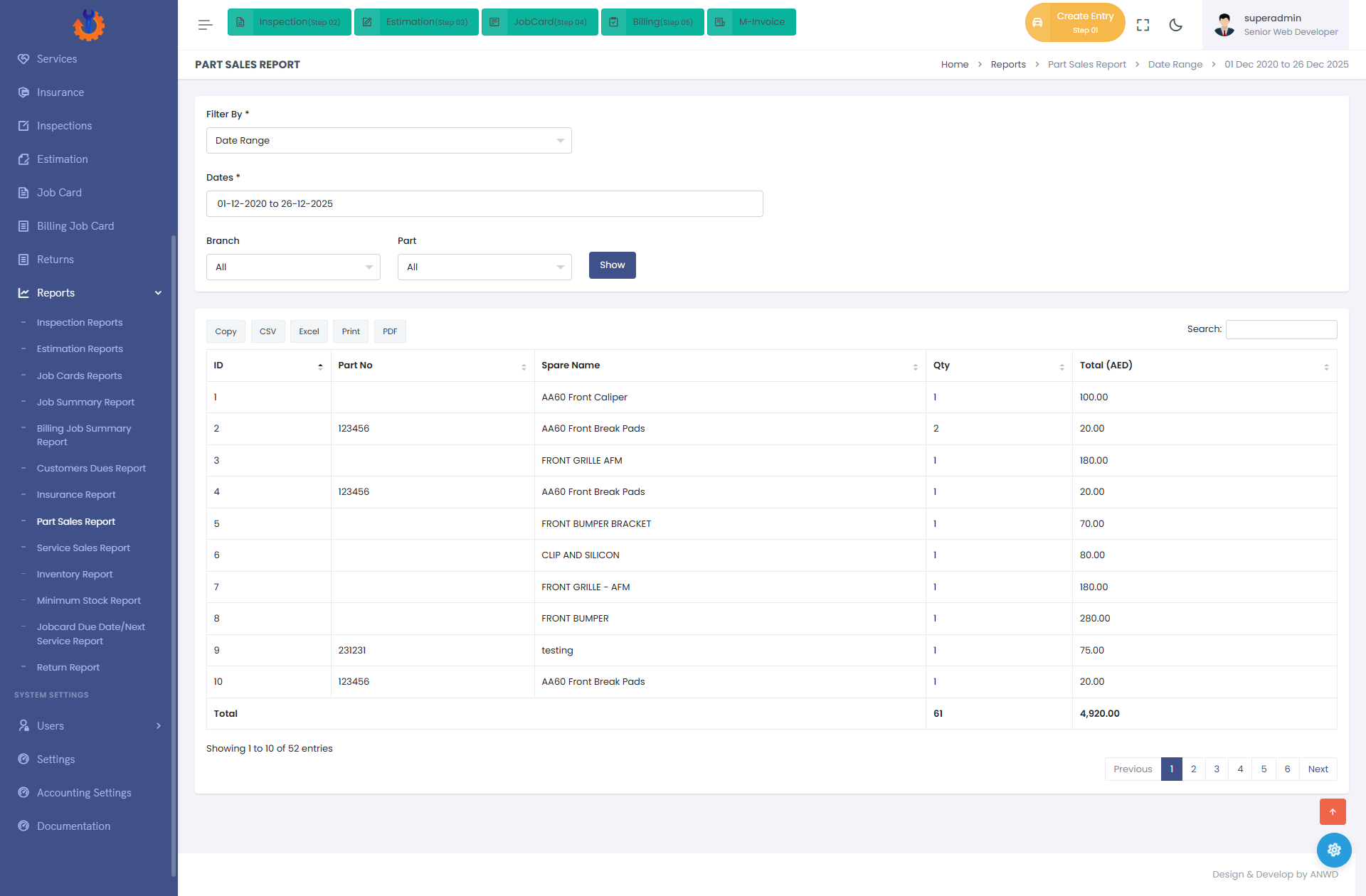1366x896 pixels.
Task: Open floating settings gear icon
Action: pos(1333,850)
